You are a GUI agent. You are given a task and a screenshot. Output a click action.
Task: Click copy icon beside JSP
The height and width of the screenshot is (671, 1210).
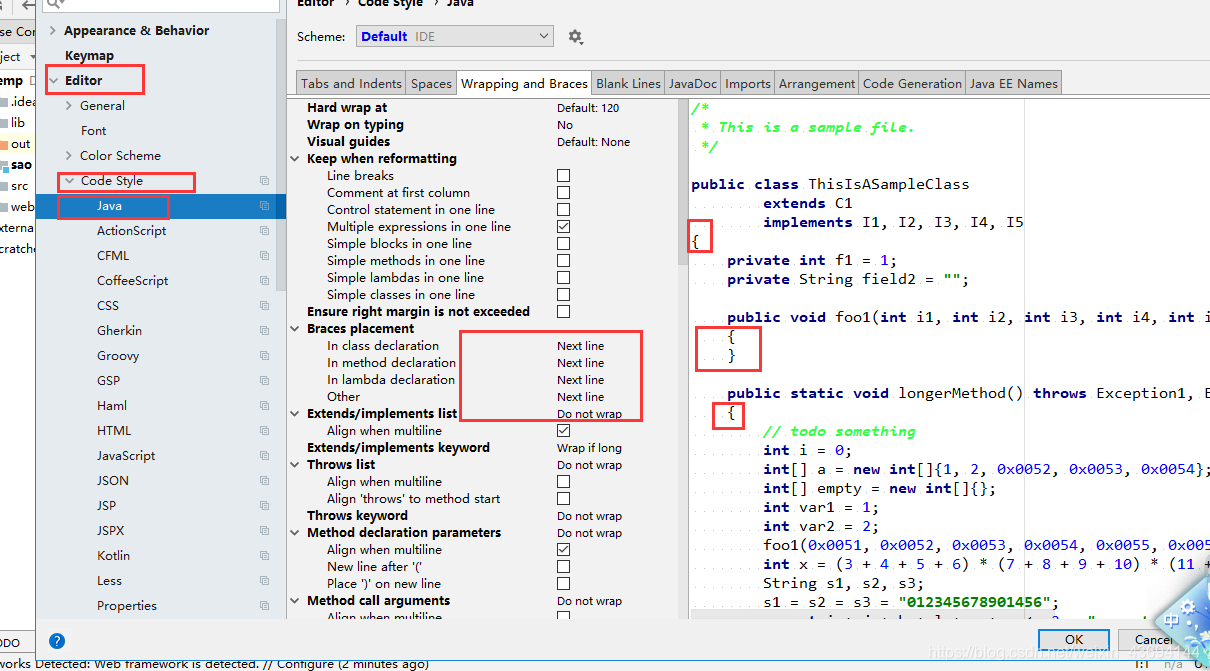point(264,506)
